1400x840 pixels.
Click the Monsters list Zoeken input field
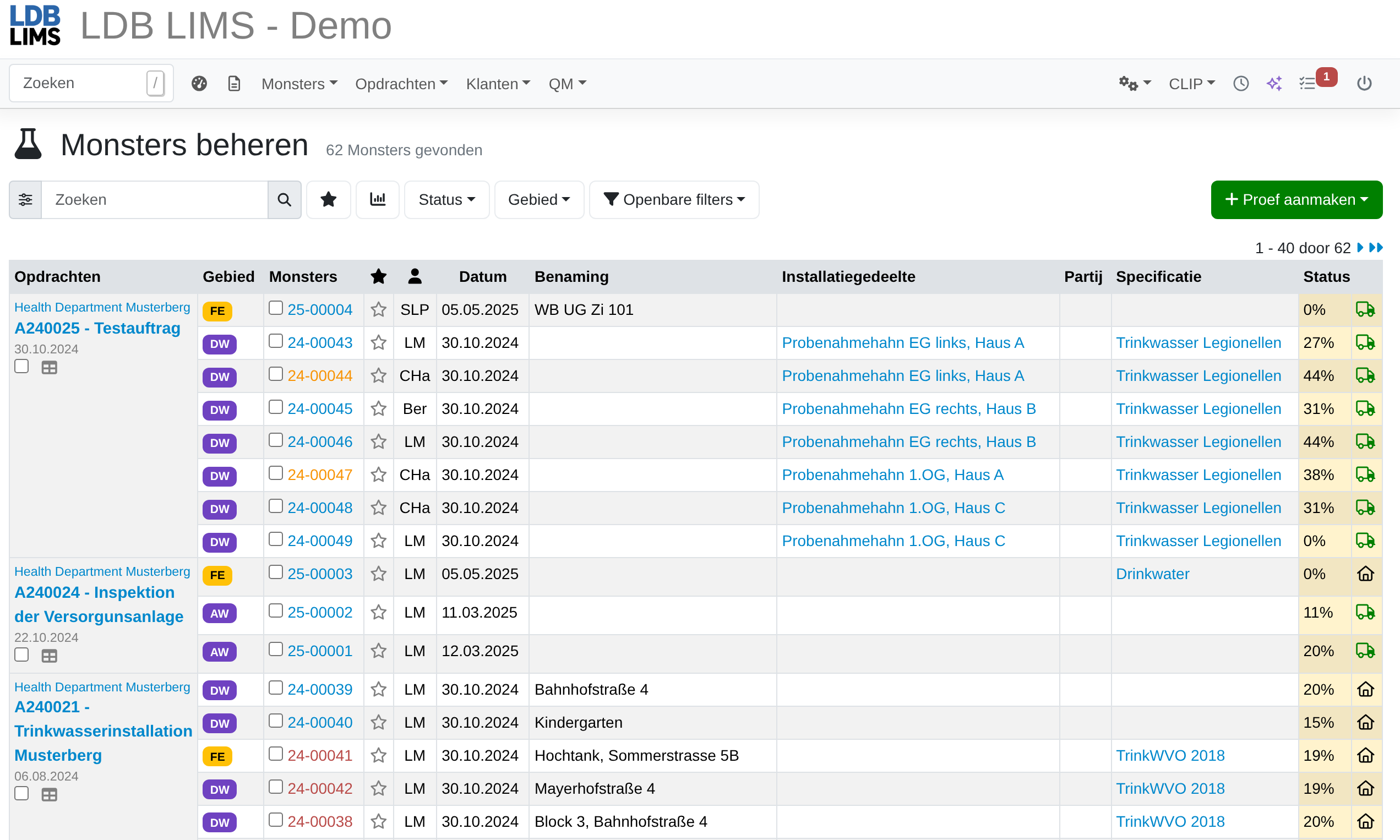pyautogui.click(x=155, y=200)
